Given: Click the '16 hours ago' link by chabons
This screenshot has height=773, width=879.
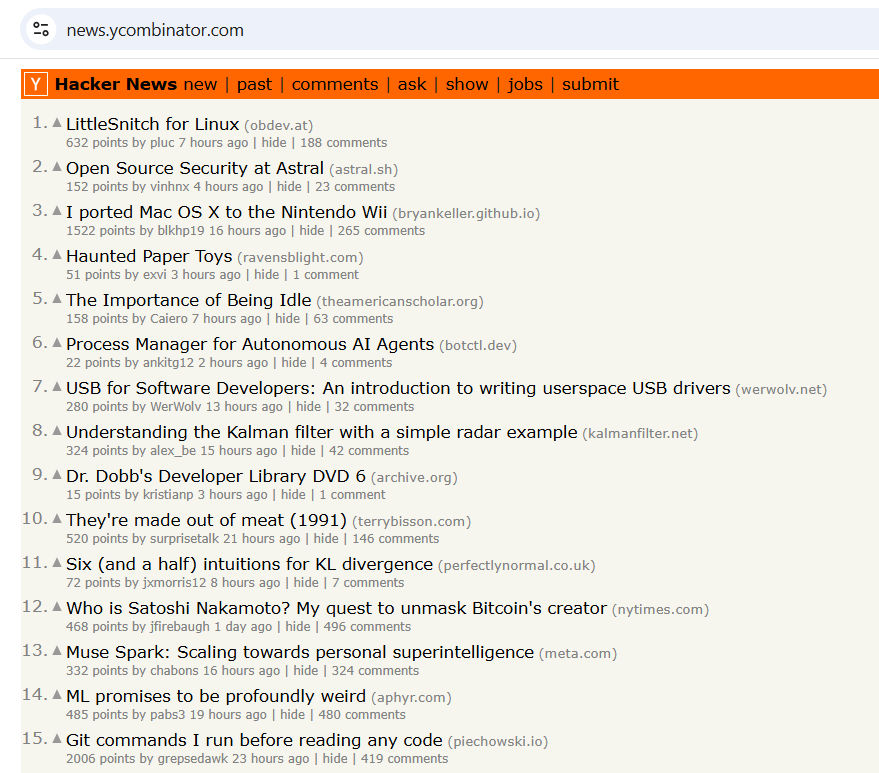Looking at the screenshot, I should point(241,670).
